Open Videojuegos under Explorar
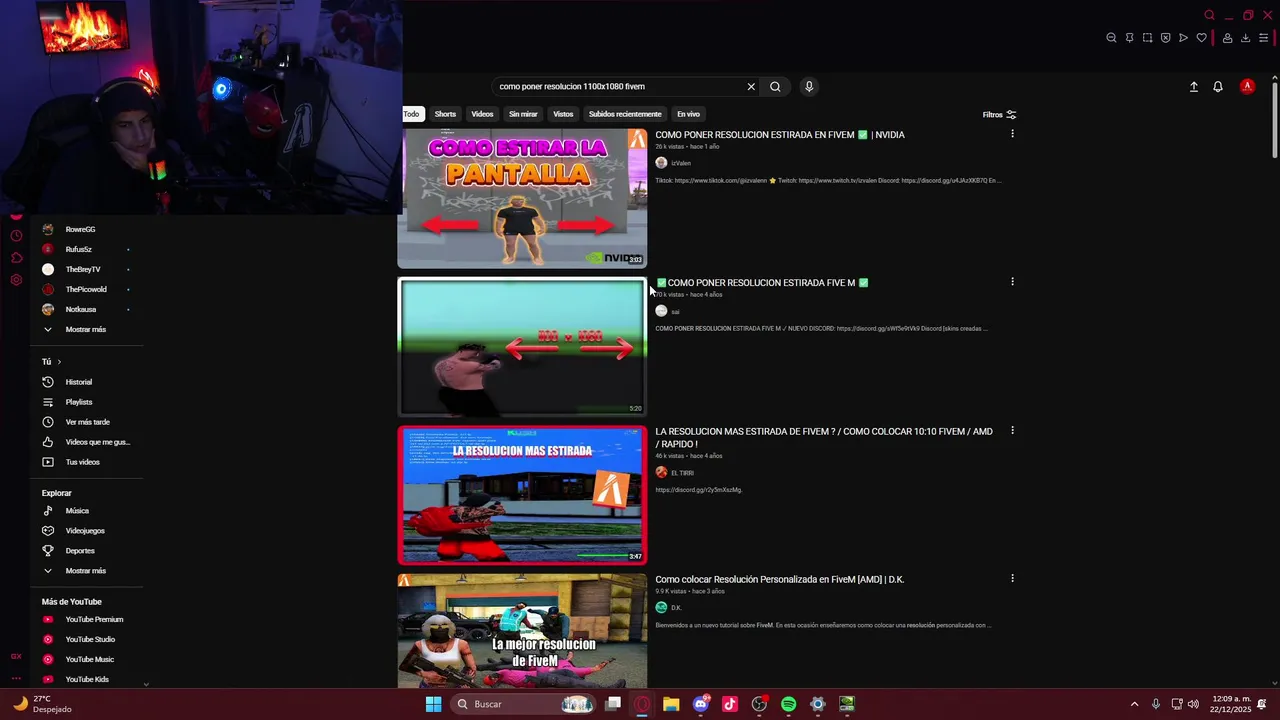 tap(87, 531)
